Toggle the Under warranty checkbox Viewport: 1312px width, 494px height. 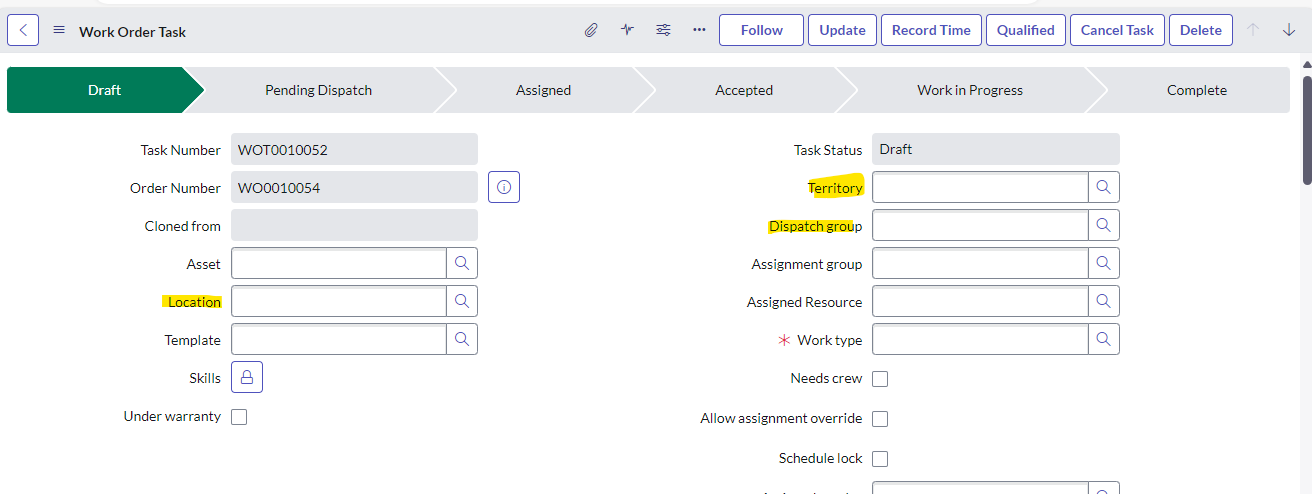[239, 417]
